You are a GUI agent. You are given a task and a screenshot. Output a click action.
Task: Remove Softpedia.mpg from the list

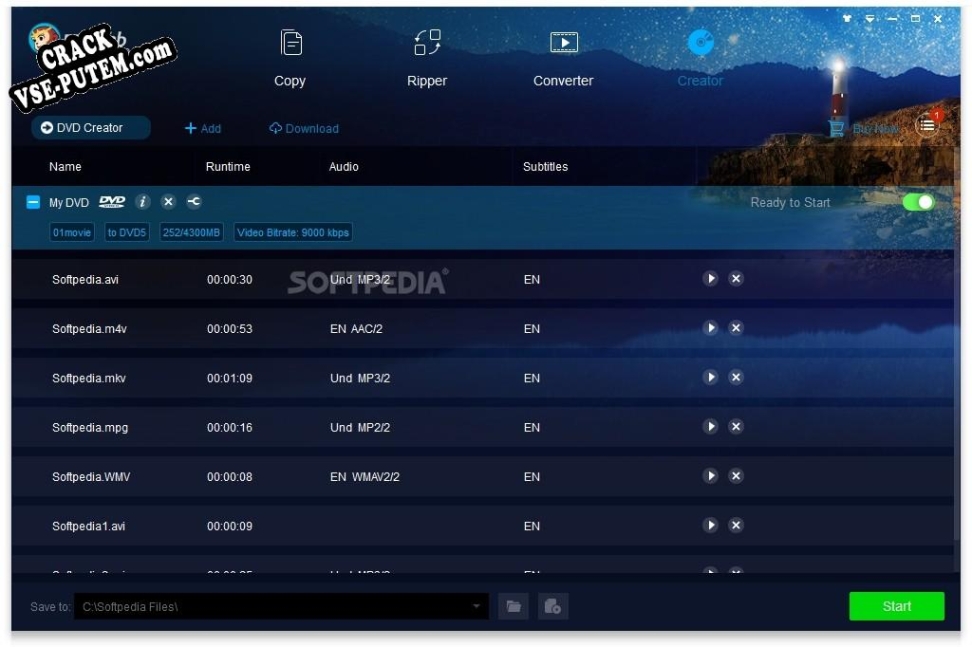point(736,426)
